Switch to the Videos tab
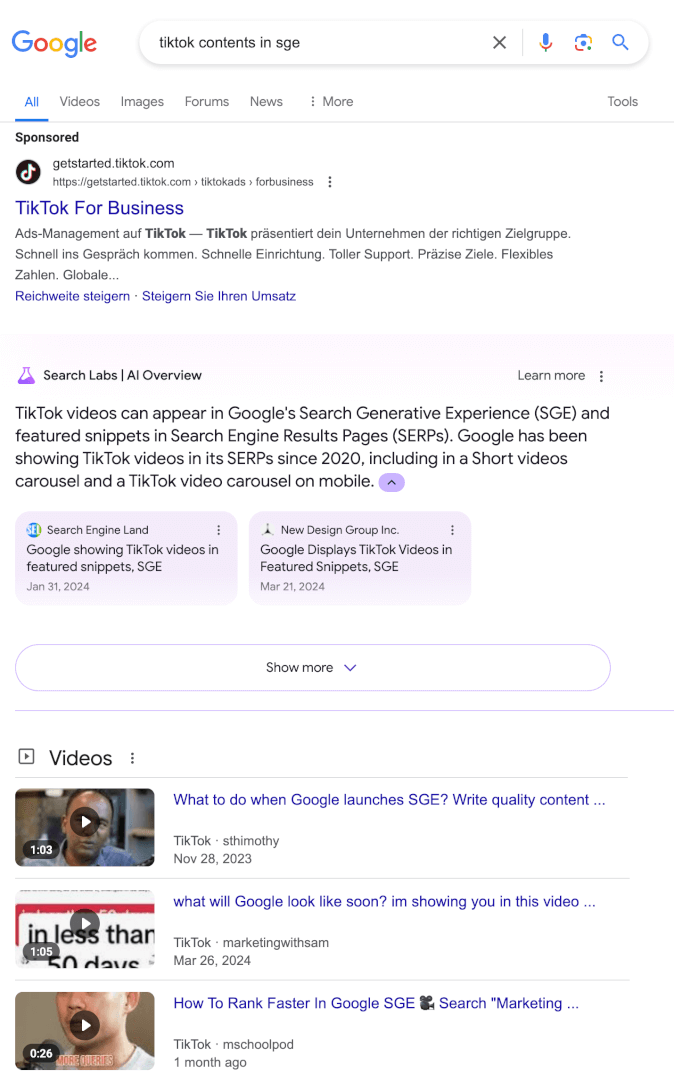This screenshot has width=674, height=1080. pyautogui.click(x=80, y=101)
